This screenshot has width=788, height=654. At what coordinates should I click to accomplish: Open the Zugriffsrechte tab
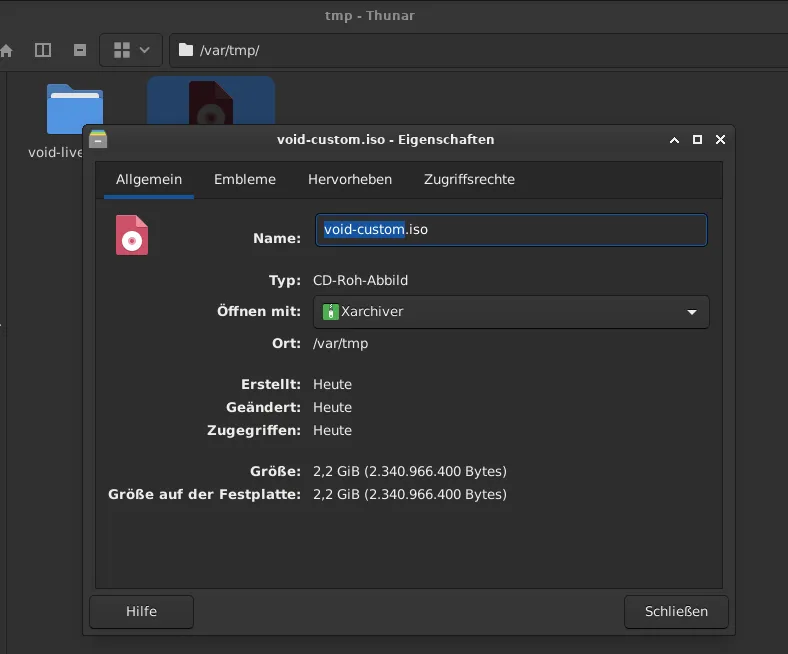coord(469,180)
